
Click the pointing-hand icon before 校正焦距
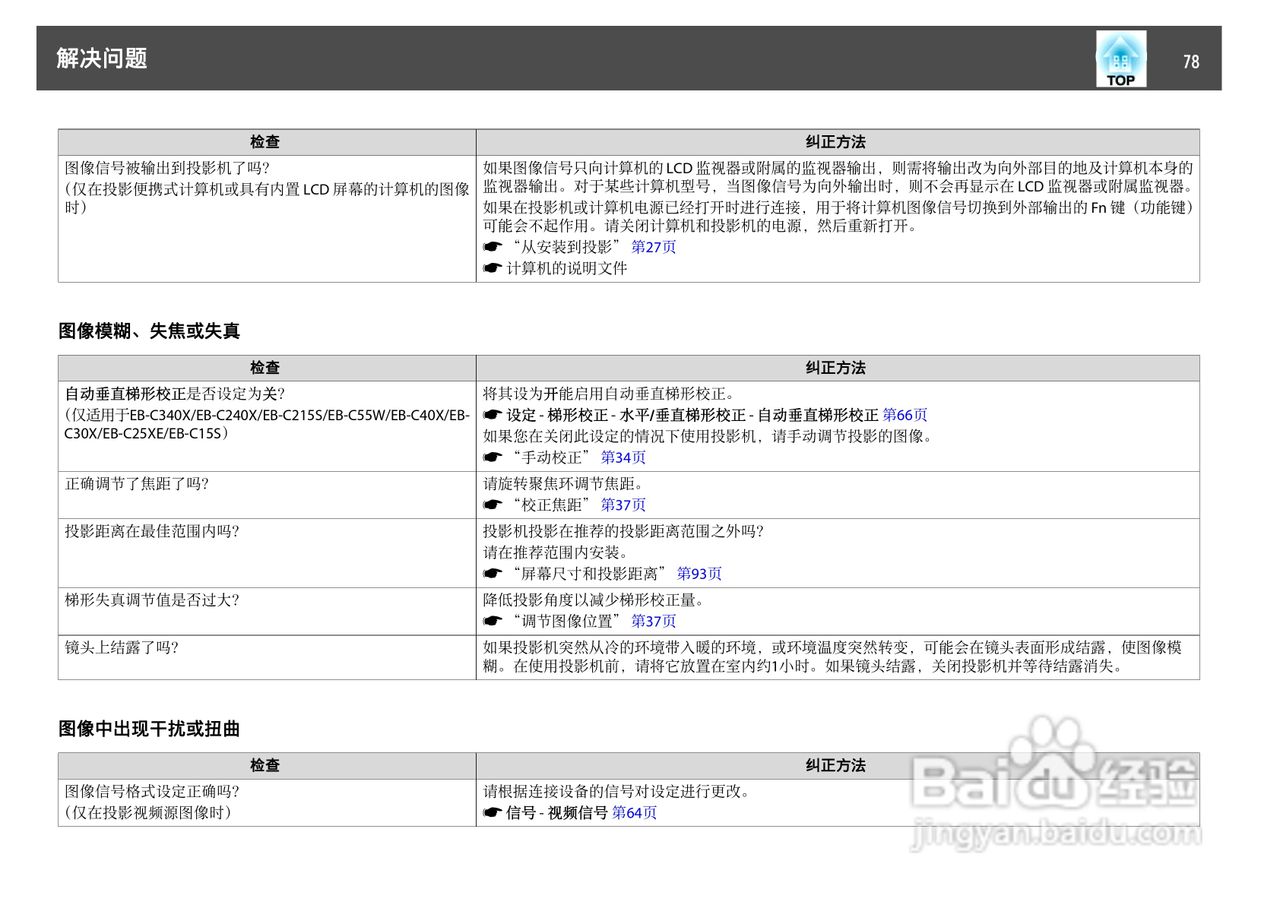491,506
